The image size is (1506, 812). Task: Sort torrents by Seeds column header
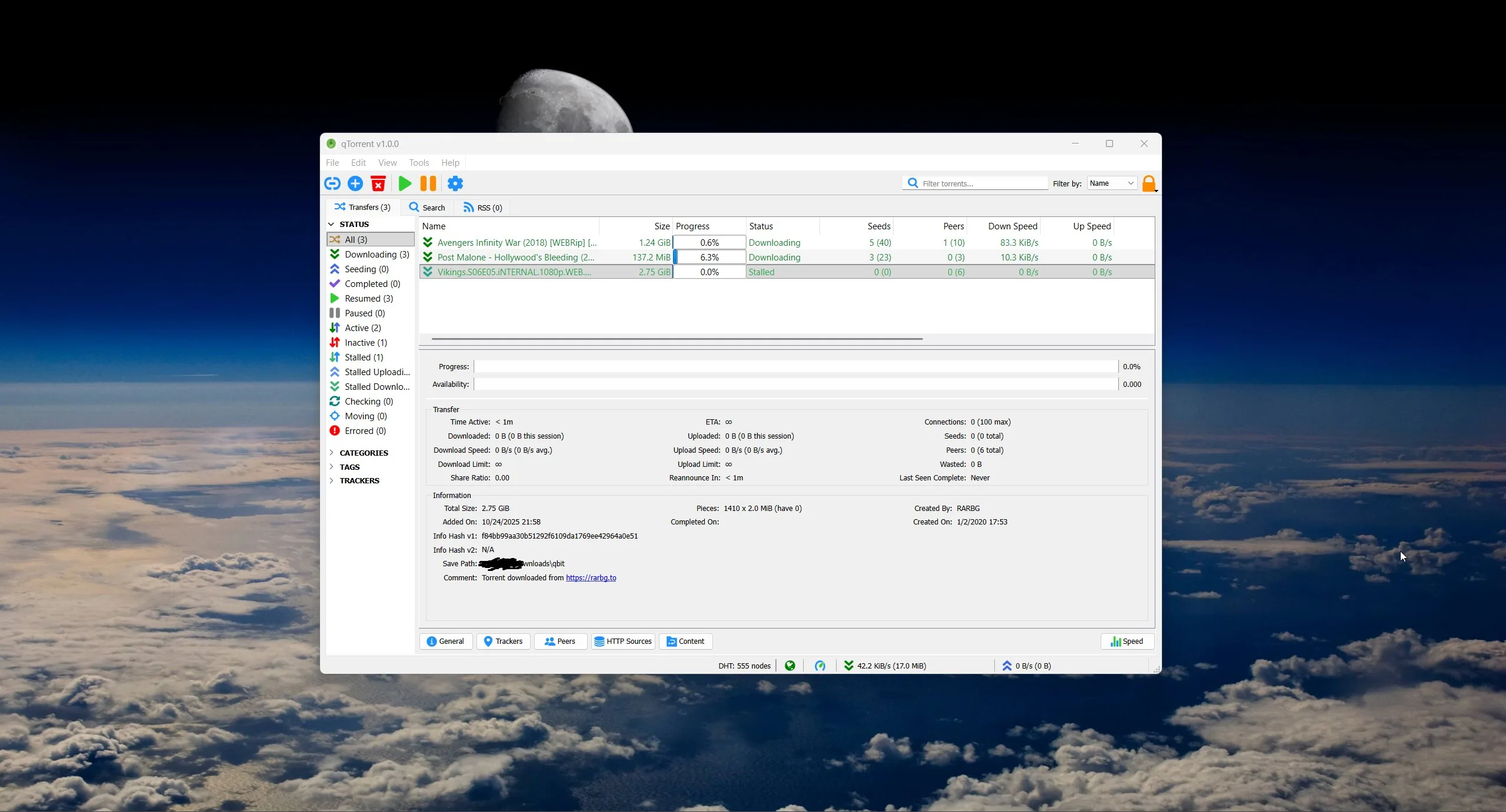857,226
